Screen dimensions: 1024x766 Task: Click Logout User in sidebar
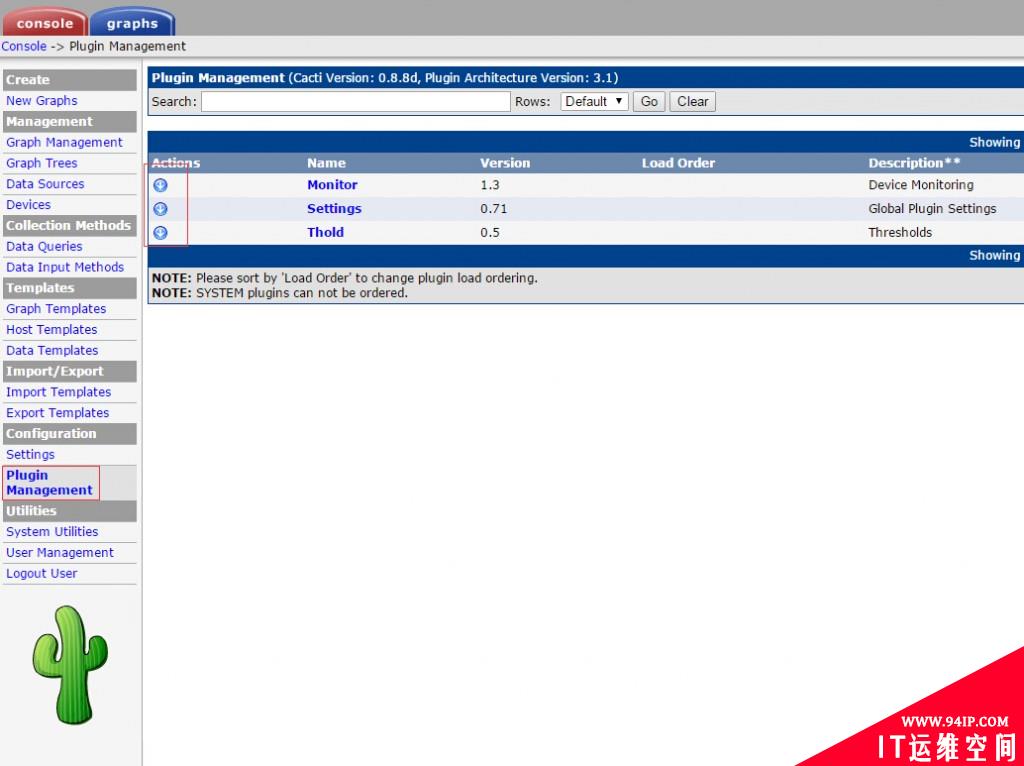[x=42, y=573]
